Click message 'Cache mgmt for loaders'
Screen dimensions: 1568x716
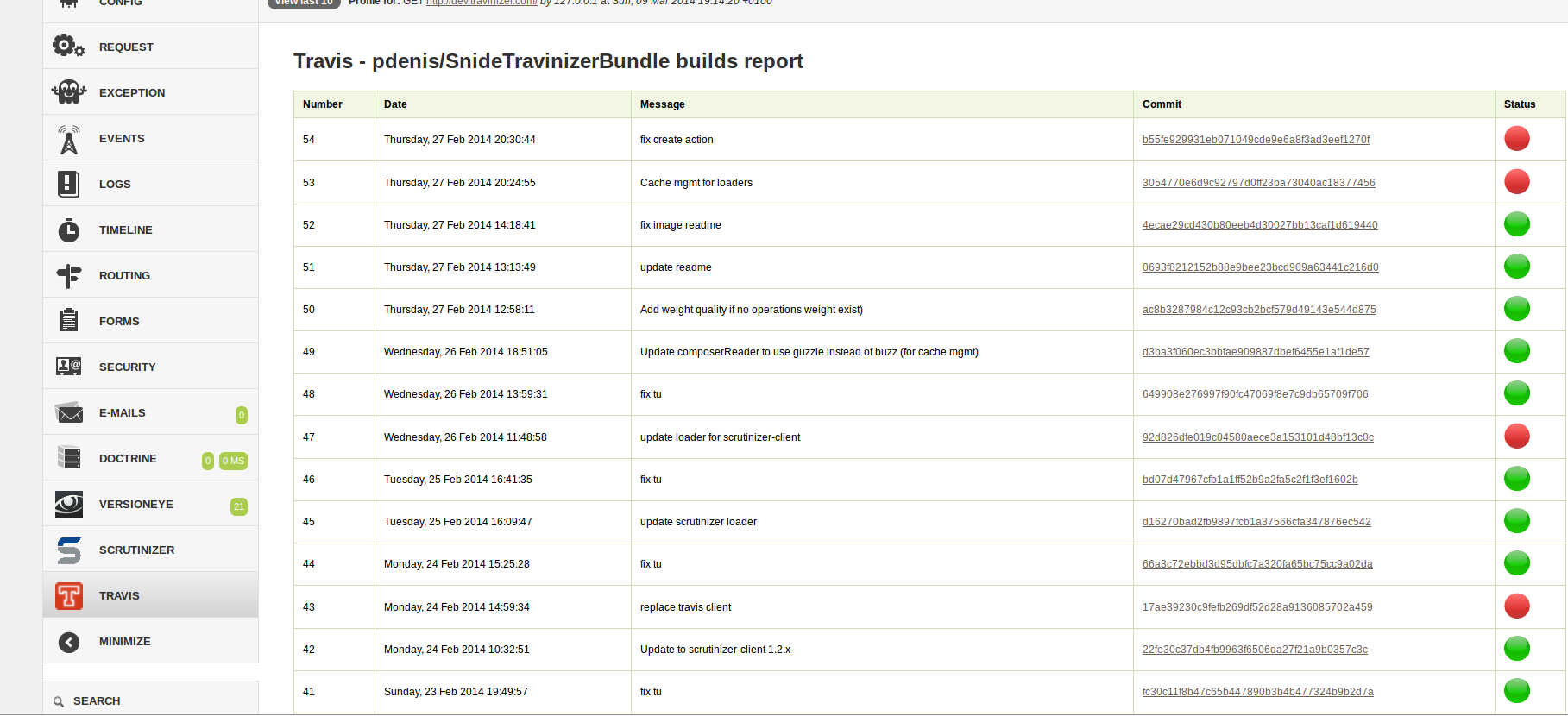point(696,183)
